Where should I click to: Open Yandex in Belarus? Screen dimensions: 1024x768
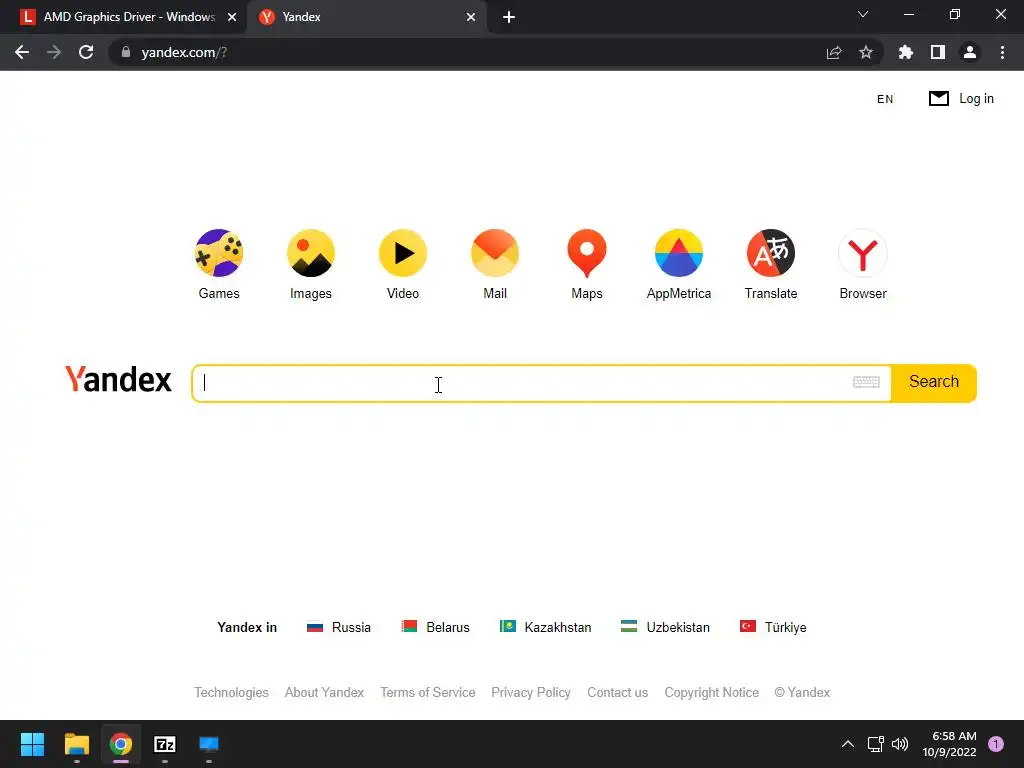(435, 627)
